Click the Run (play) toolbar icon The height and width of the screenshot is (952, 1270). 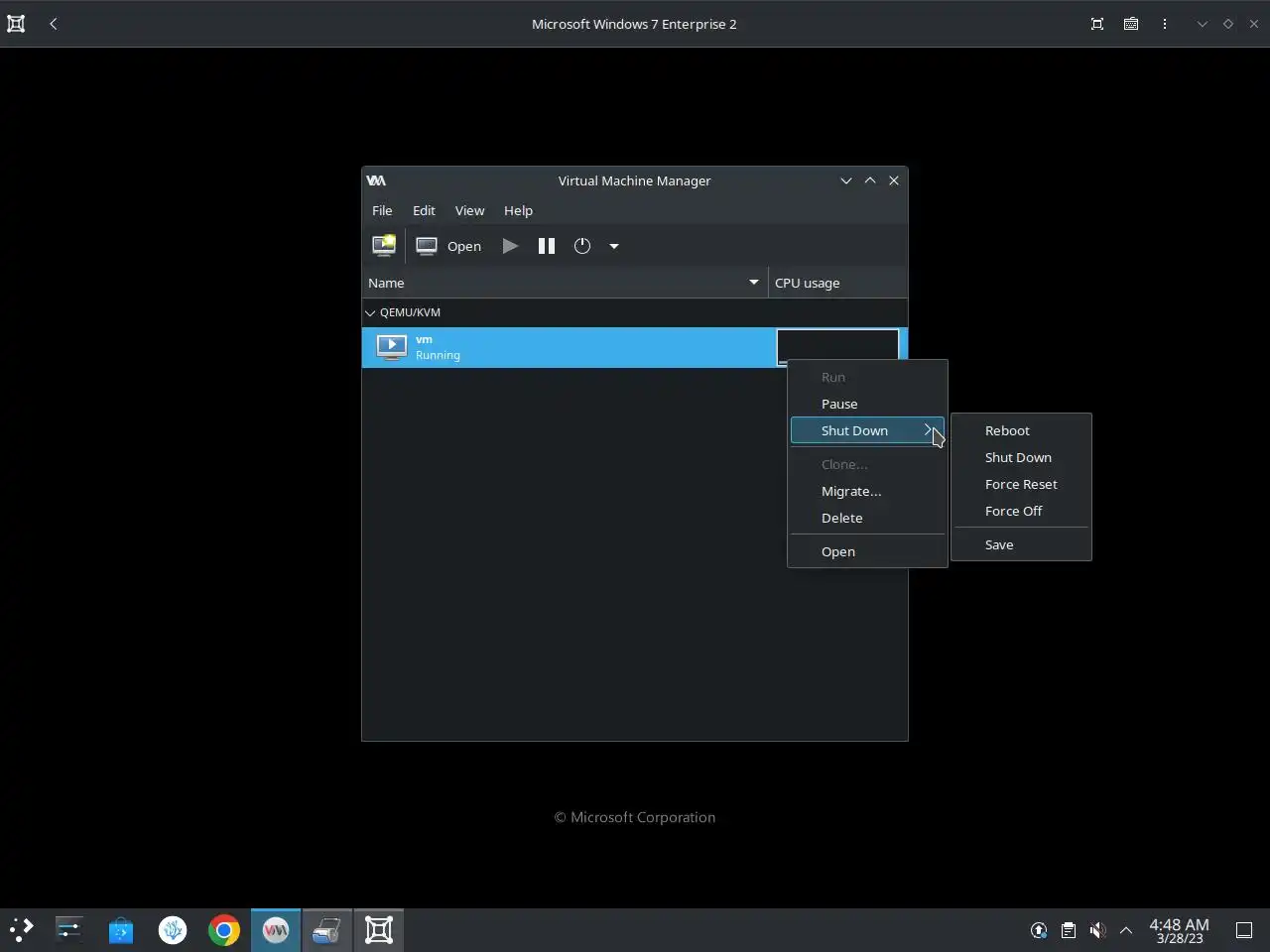point(510,246)
